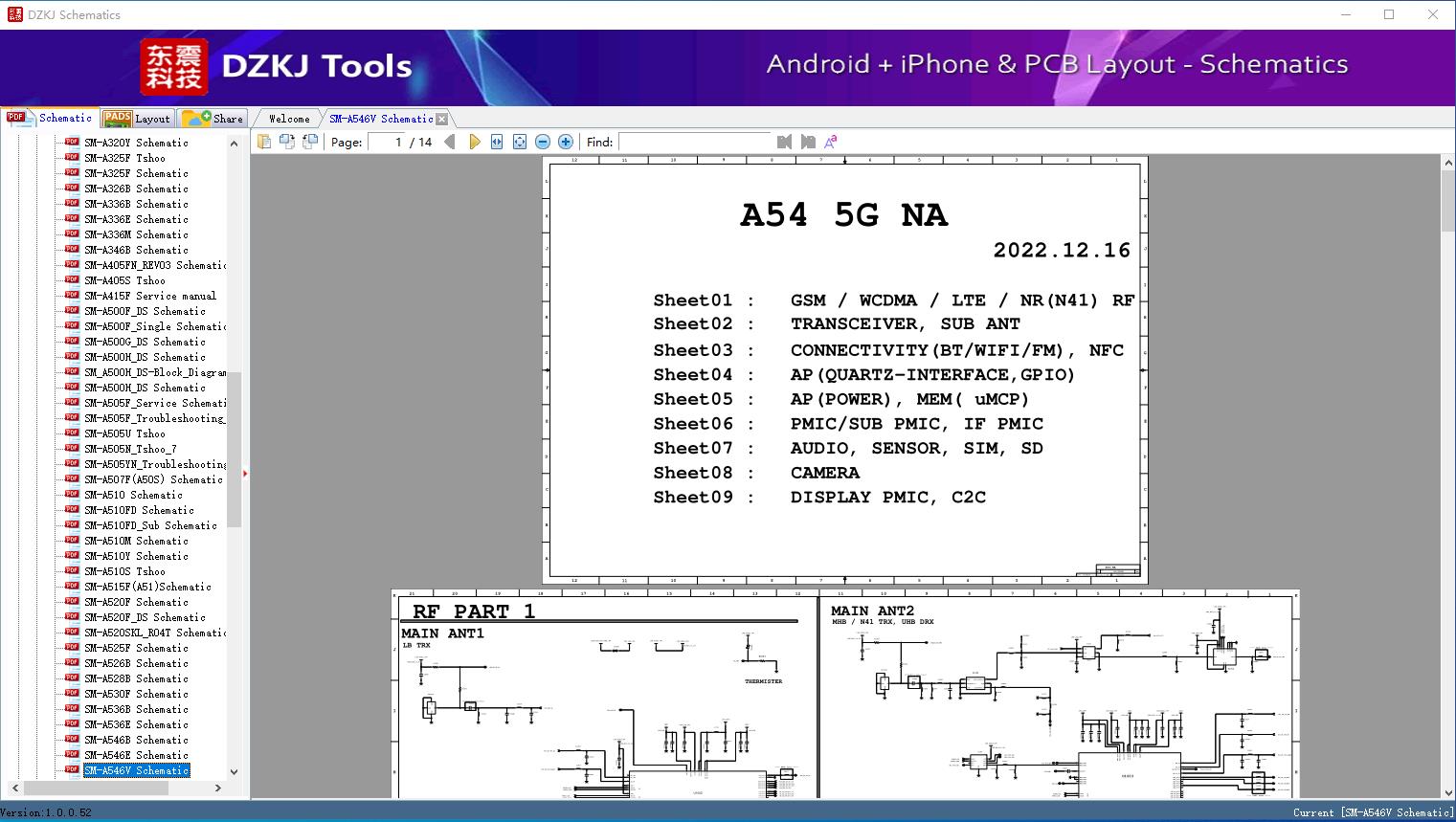This screenshot has width=1456, height=822.
Task: Click the PDF icon beside SM-A415F Service manual
Action: (x=72, y=296)
